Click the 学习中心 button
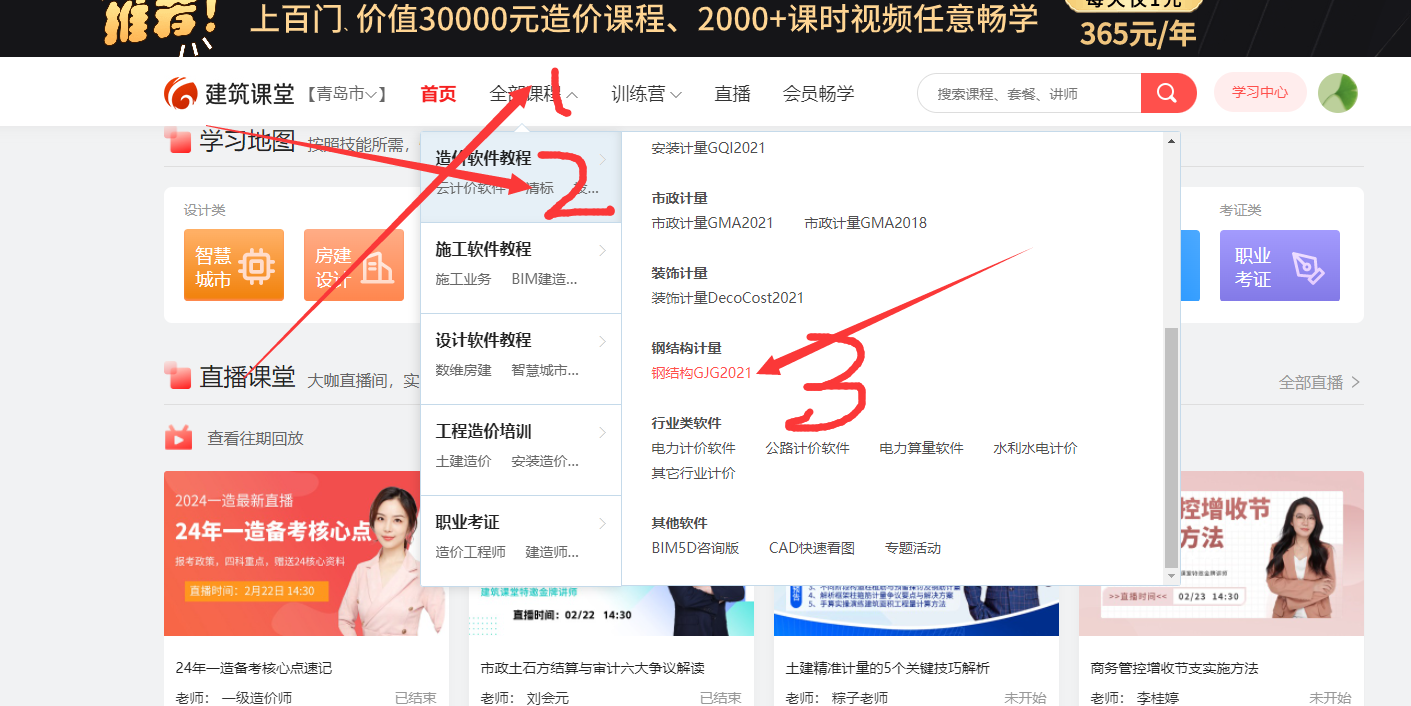1411x706 pixels. pyautogui.click(x=1260, y=92)
